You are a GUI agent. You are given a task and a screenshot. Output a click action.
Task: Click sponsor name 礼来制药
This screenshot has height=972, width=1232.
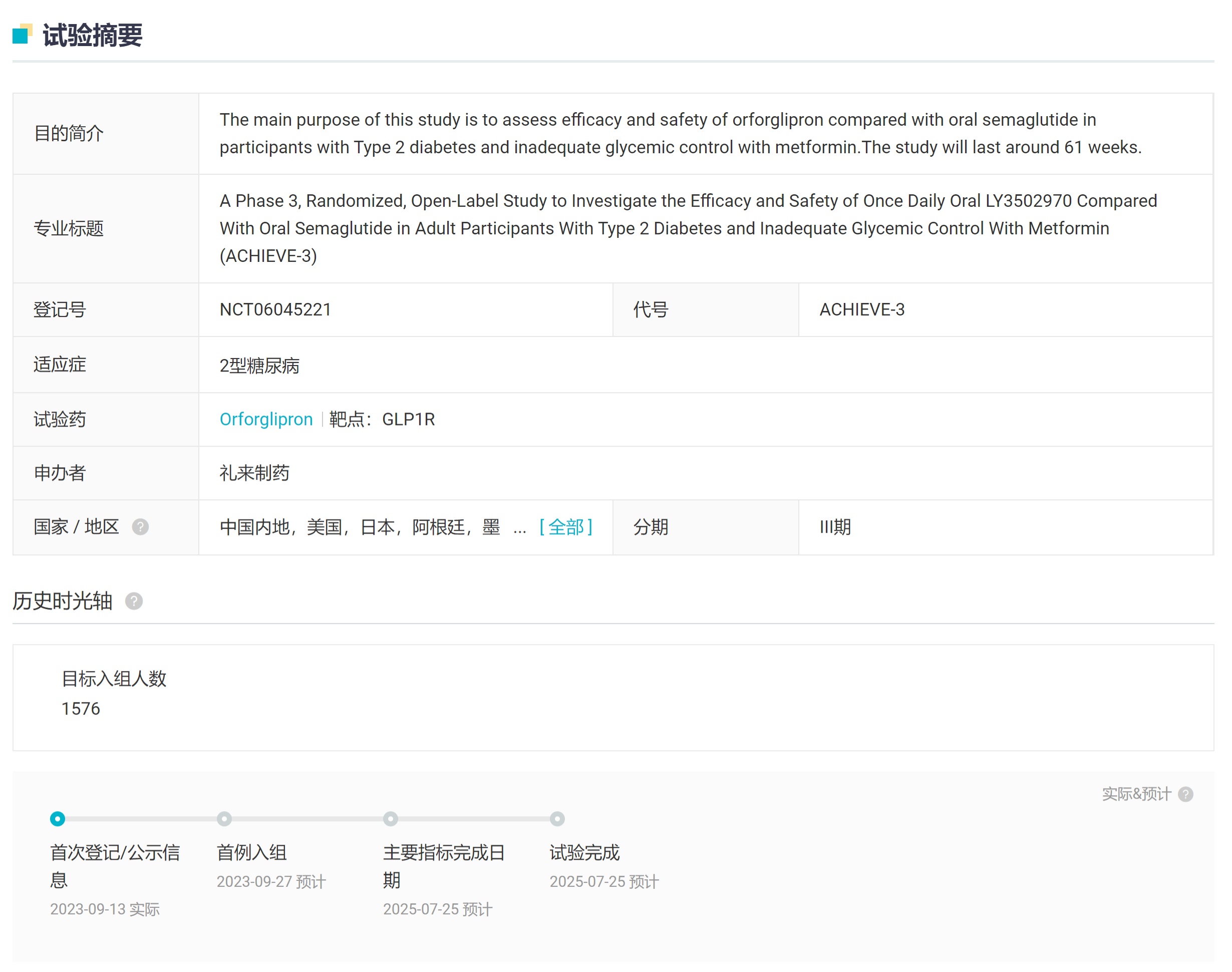(x=254, y=473)
